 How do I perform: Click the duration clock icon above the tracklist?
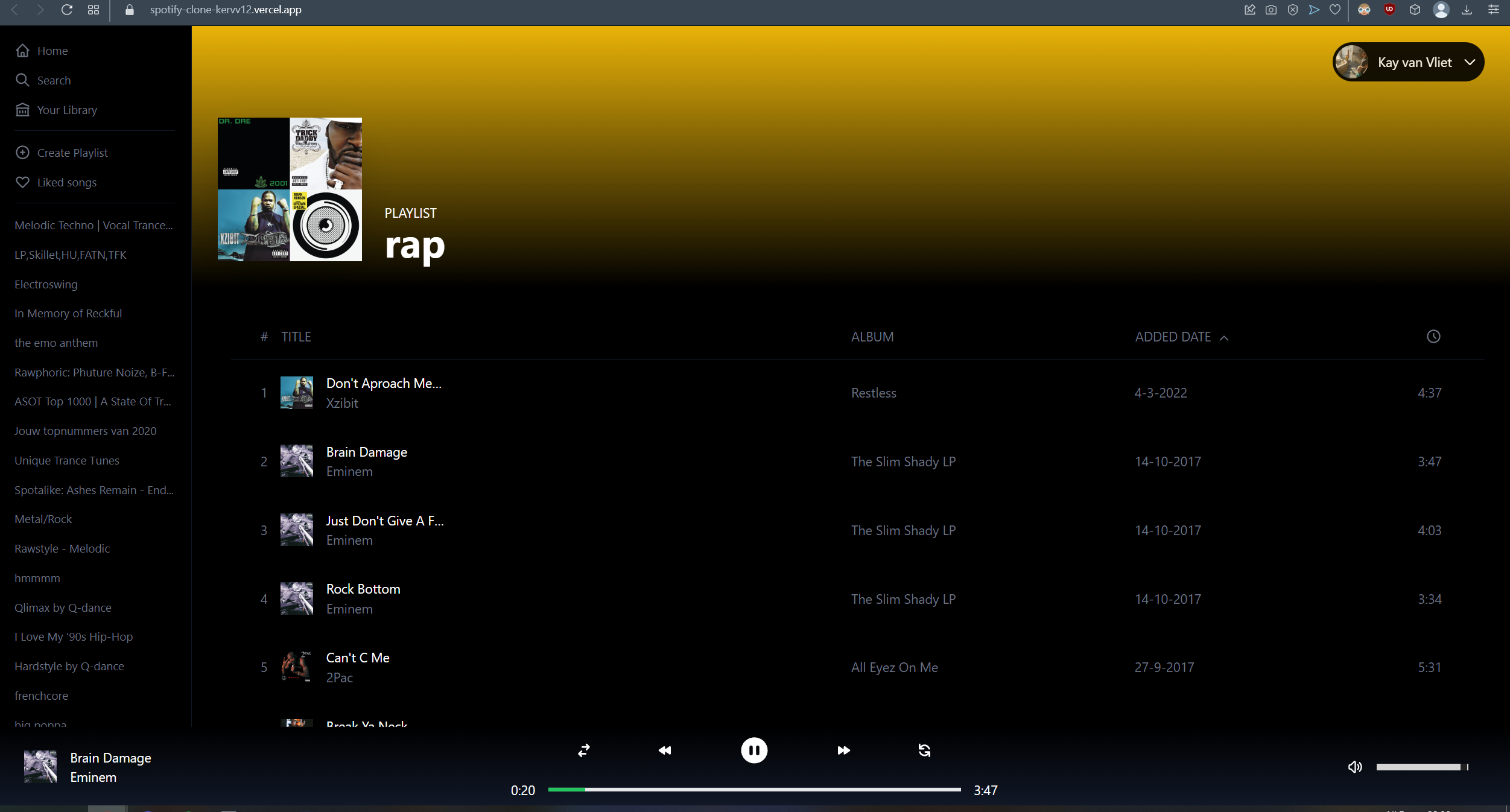tap(1433, 336)
